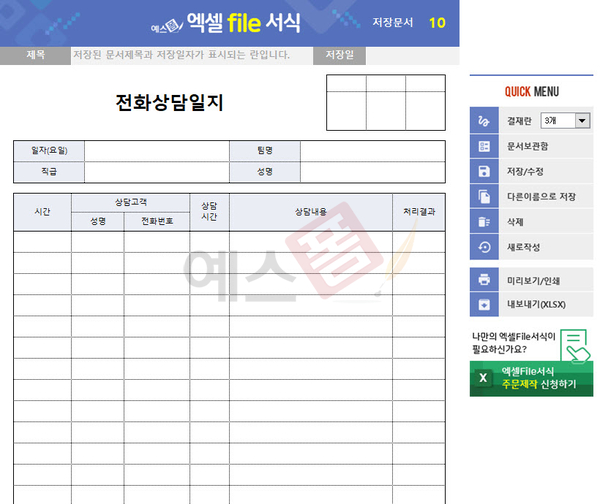Image resolution: width=600 pixels, height=504 pixels.
Task: Click the 전화번호 column header
Action: pos(157,221)
